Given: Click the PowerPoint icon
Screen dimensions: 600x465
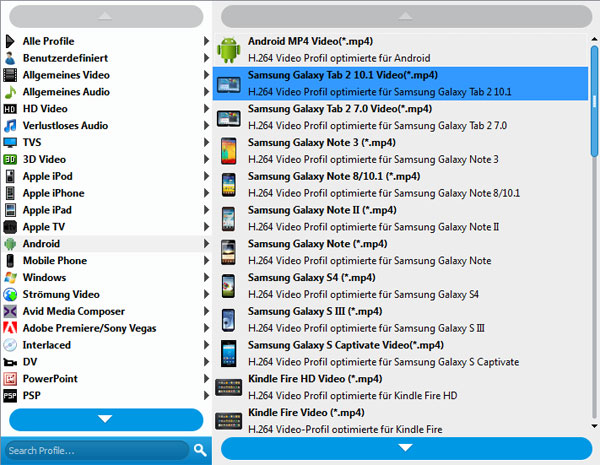Looking at the screenshot, I should coord(10,379).
